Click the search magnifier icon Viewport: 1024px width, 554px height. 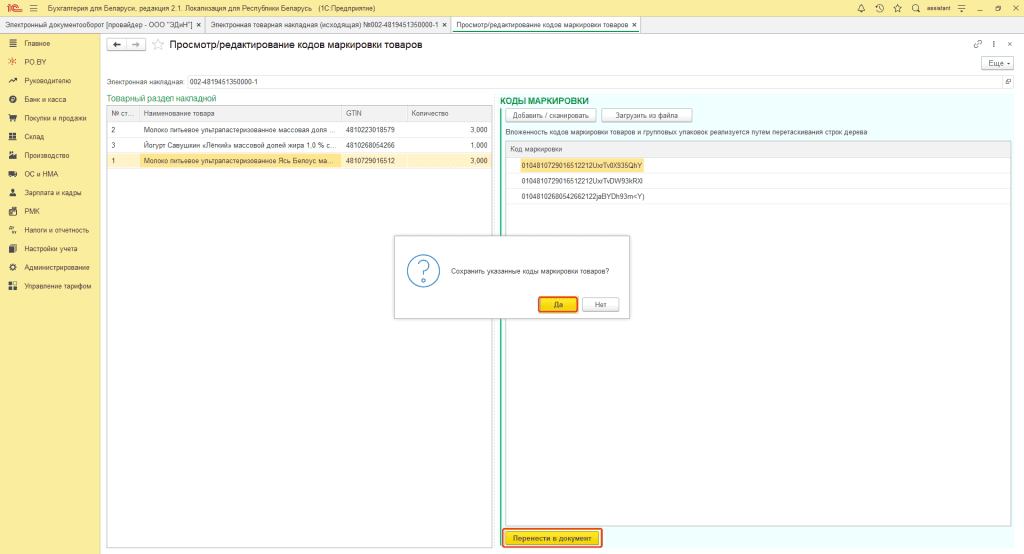coord(915,8)
